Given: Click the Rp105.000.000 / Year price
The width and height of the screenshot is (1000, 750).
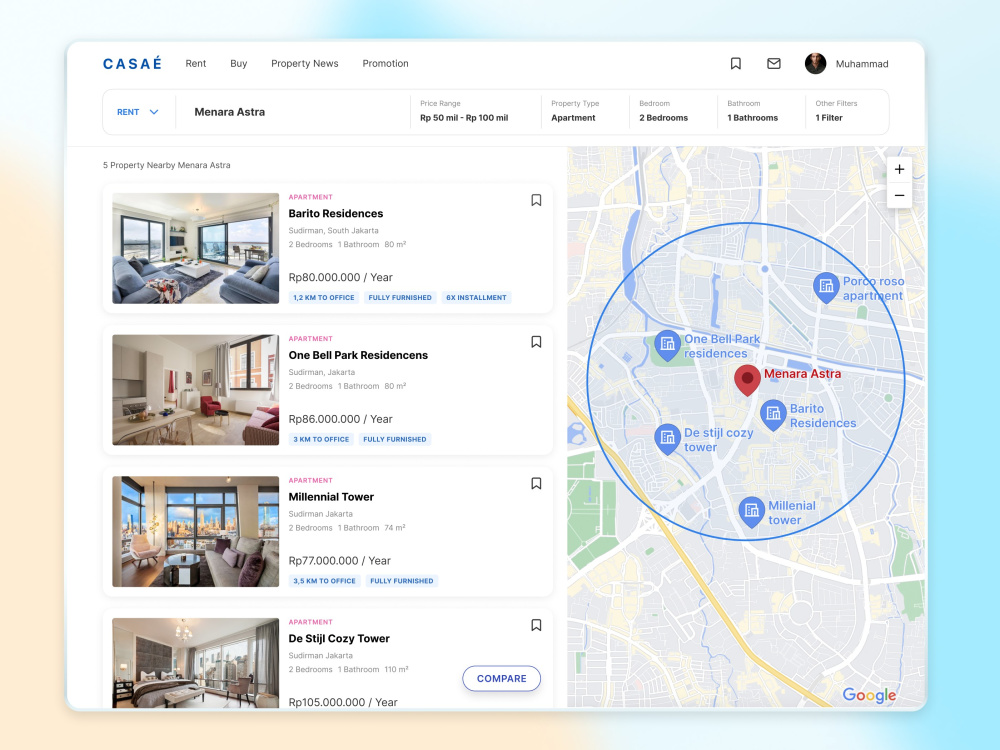Looking at the screenshot, I should (343, 702).
